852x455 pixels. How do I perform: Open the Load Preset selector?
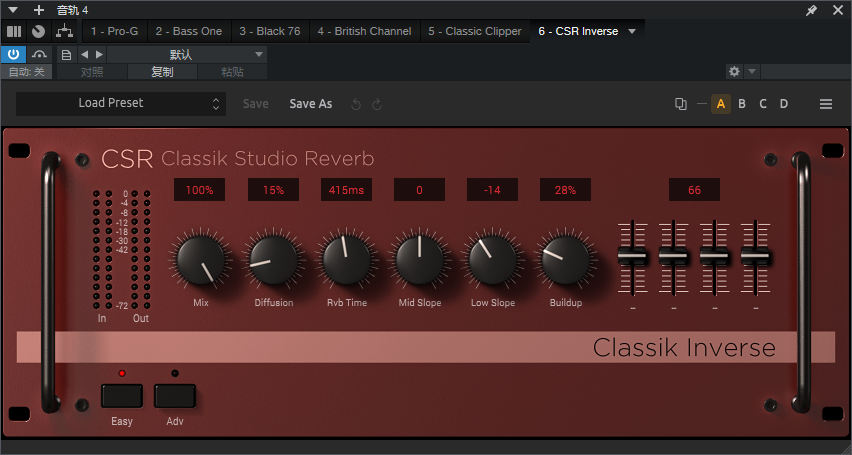click(121, 103)
